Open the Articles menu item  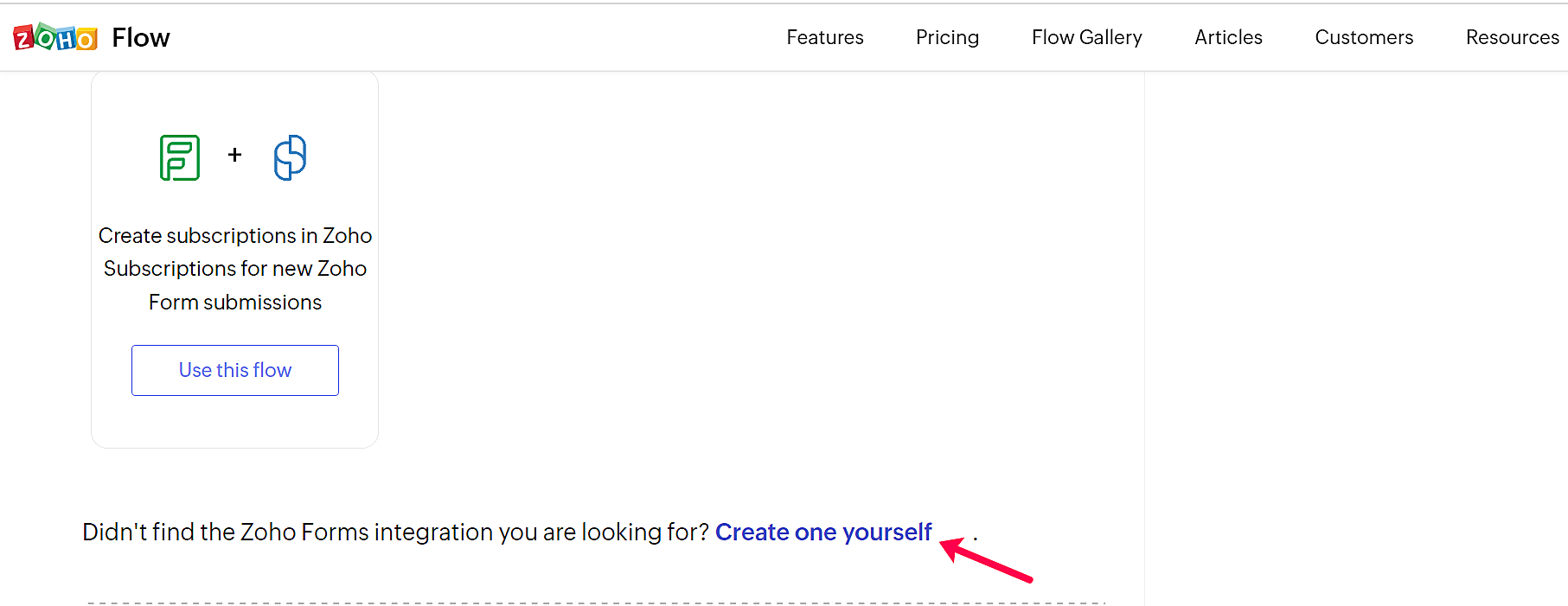(1228, 37)
